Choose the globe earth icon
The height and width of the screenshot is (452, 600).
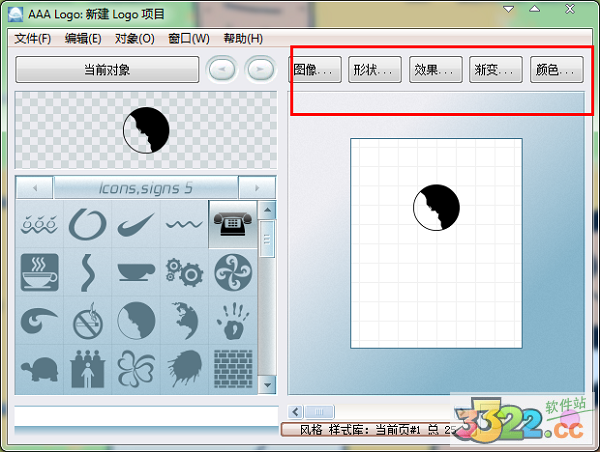(184, 321)
